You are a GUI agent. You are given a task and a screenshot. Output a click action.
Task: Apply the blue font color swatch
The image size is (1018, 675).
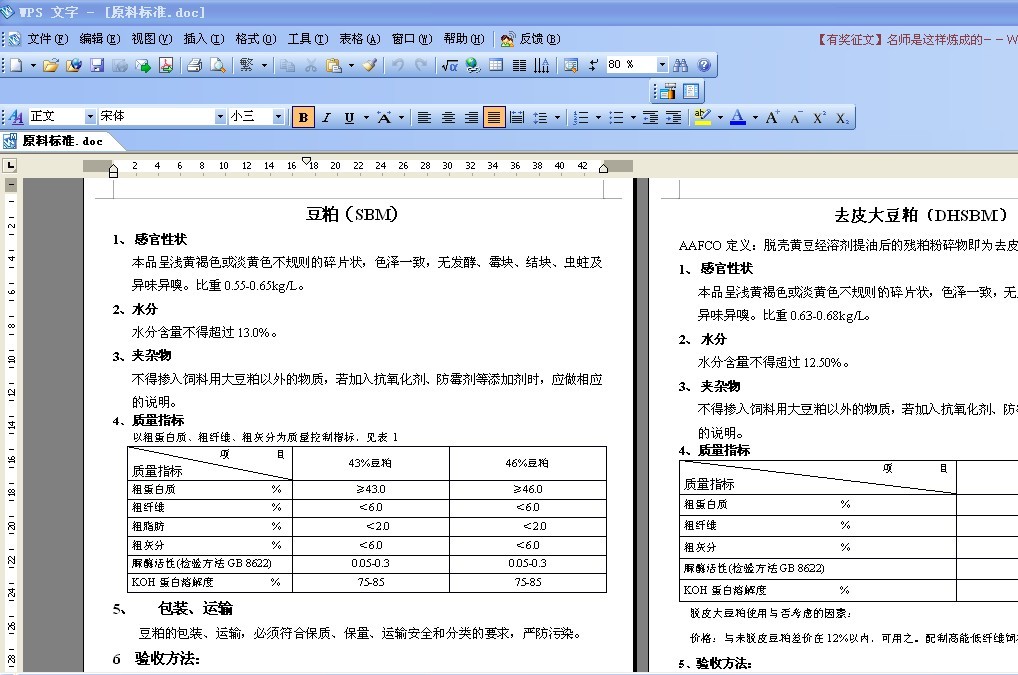(737, 117)
